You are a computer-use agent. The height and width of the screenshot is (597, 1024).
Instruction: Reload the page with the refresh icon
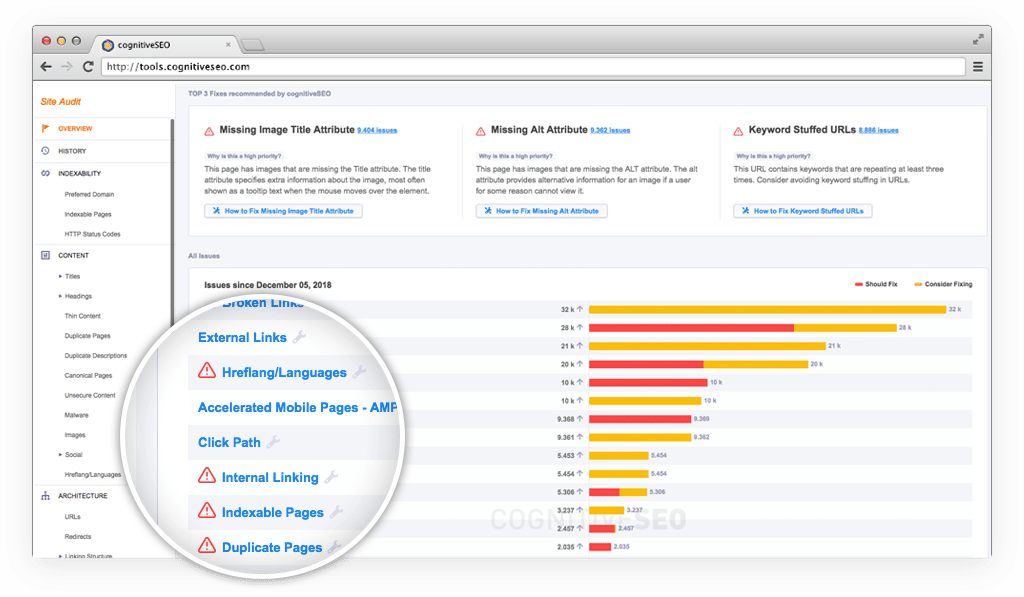pos(88,67)
